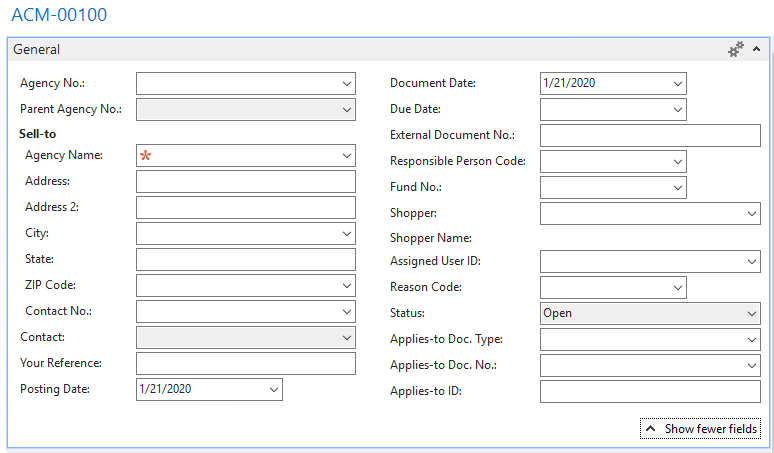Click the Show fewer fields button

point(700,429)
